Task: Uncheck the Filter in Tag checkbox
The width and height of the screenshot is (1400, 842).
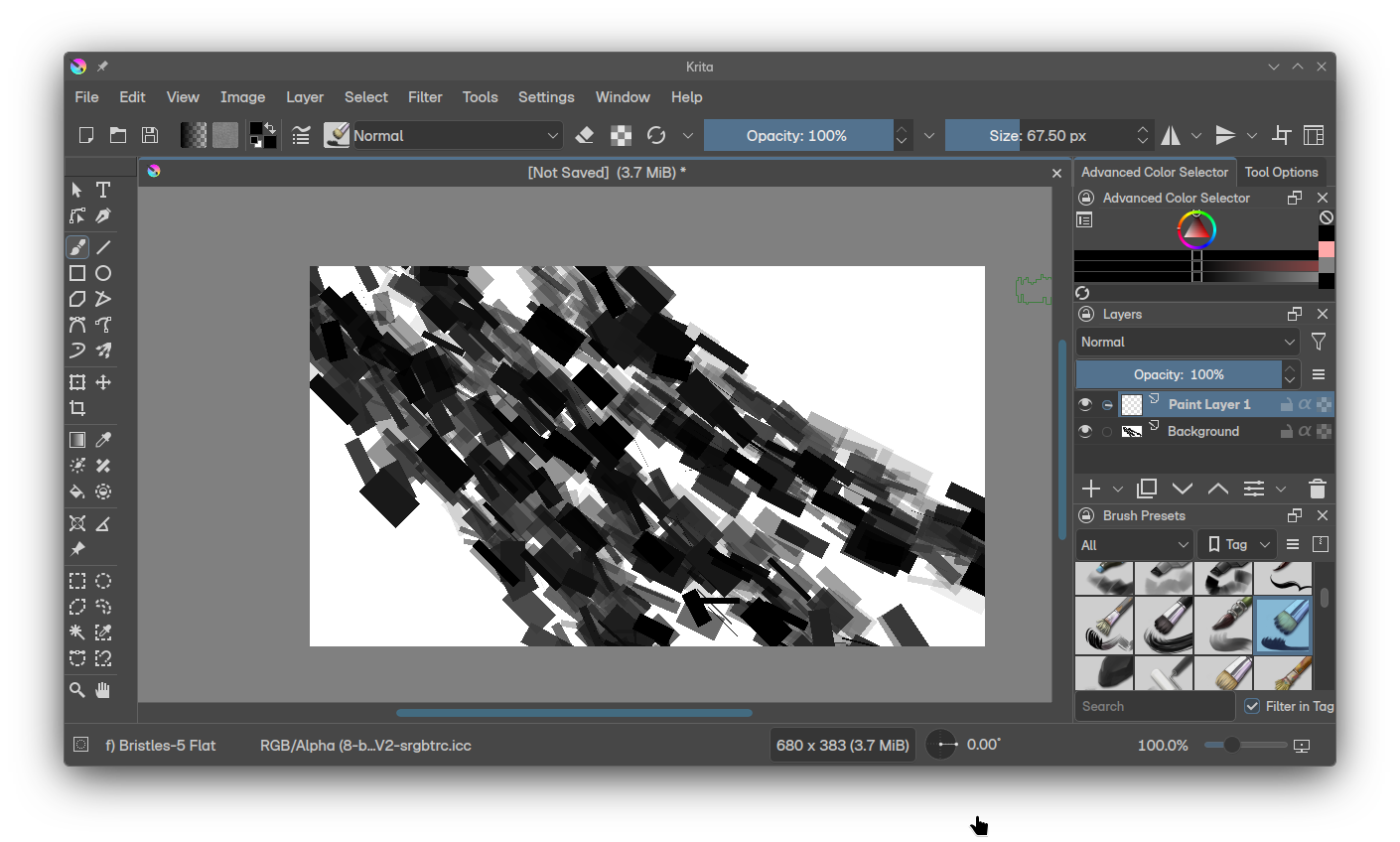Action: [1252, 706]
